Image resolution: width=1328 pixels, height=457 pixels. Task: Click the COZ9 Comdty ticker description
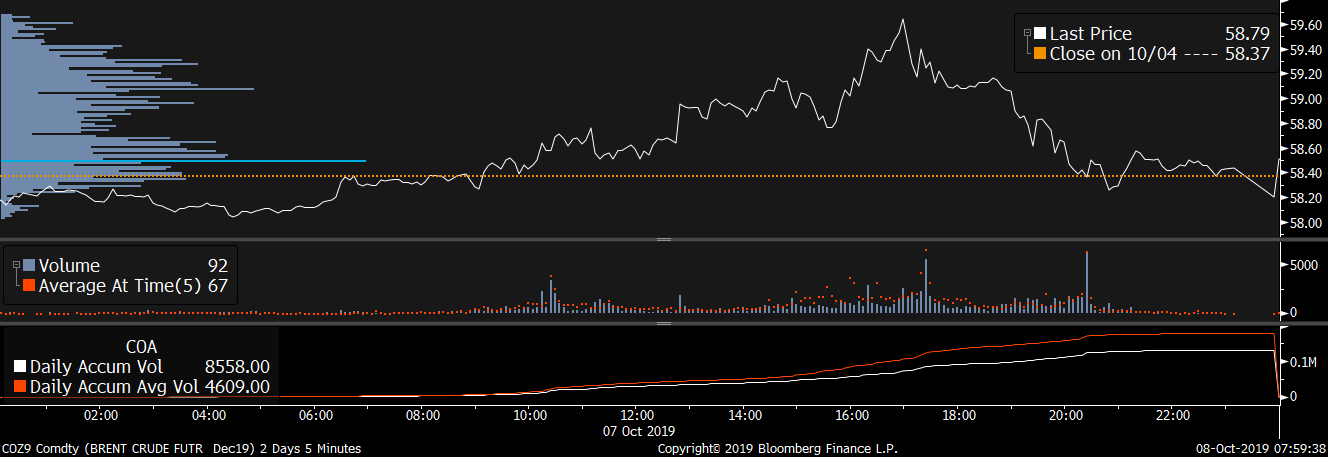(181, 449)
